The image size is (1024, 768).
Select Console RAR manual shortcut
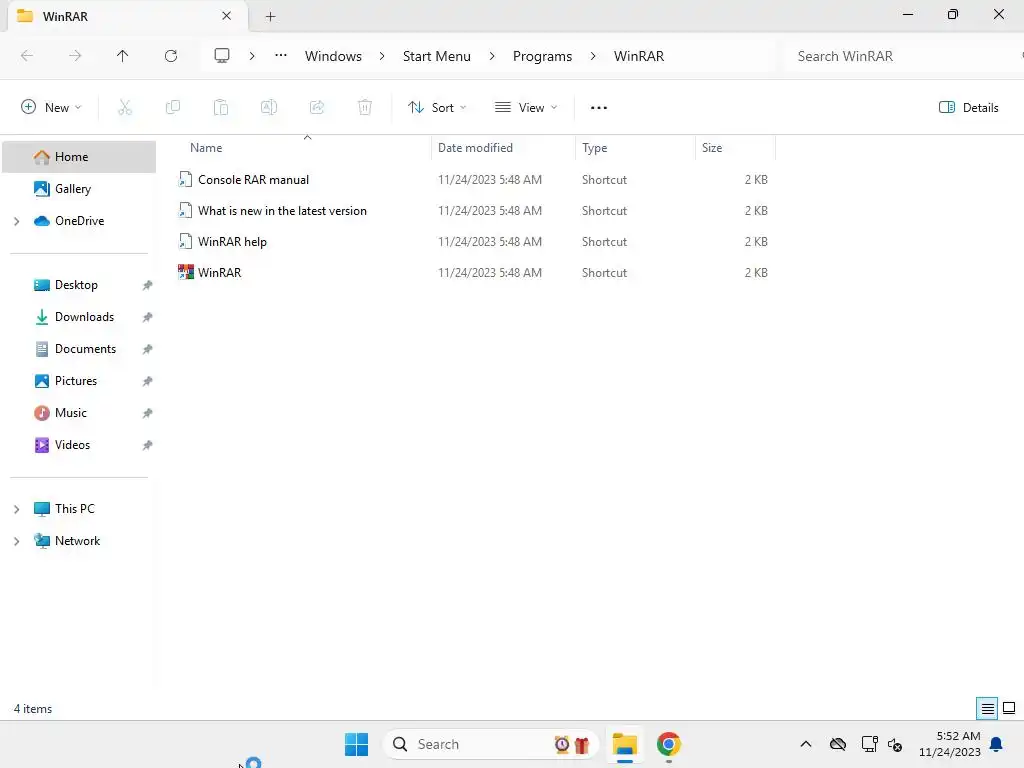pyautogui.click(x=253, y=180)
